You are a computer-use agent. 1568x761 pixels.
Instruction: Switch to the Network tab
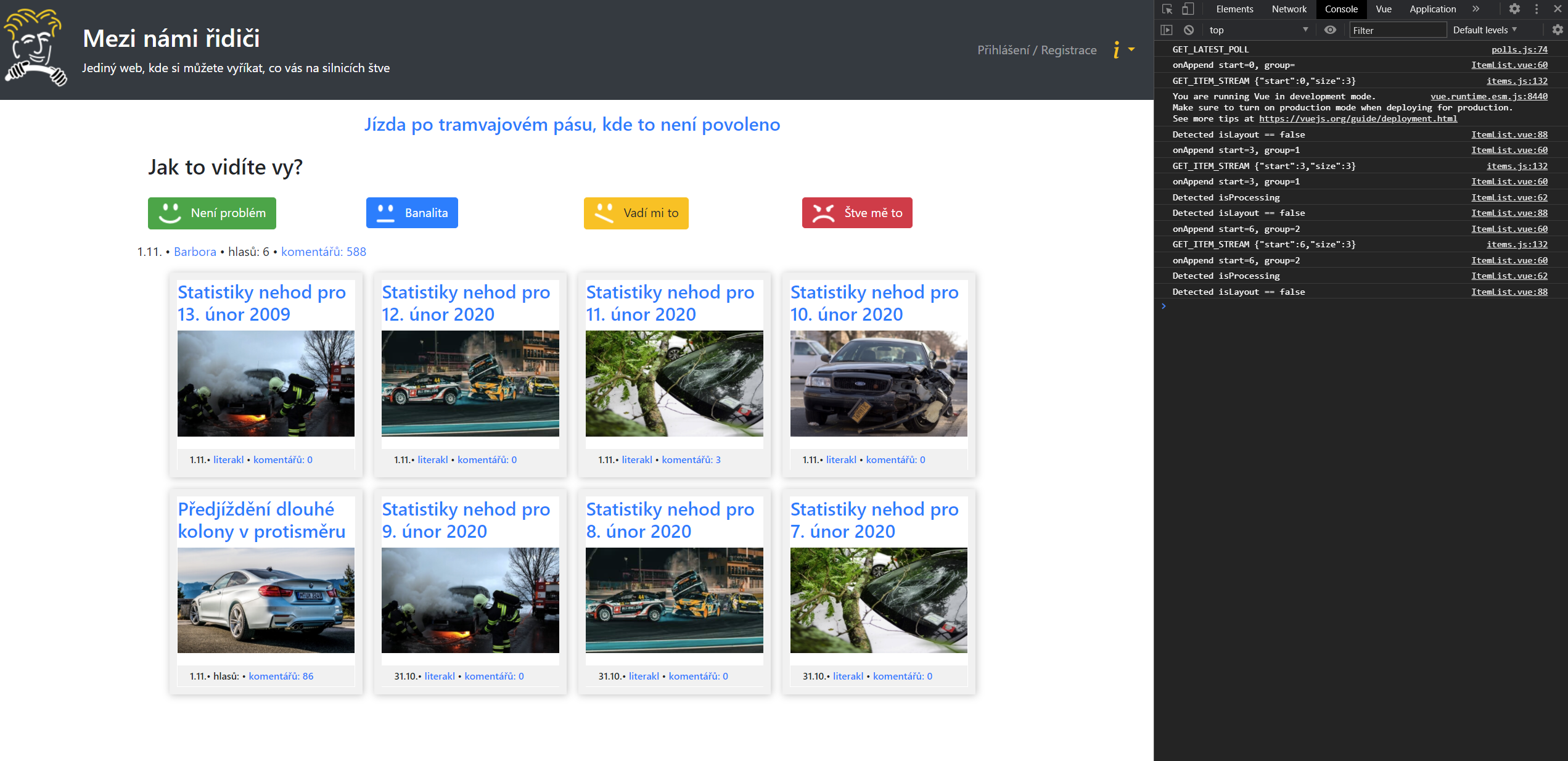click(1289, 9)
